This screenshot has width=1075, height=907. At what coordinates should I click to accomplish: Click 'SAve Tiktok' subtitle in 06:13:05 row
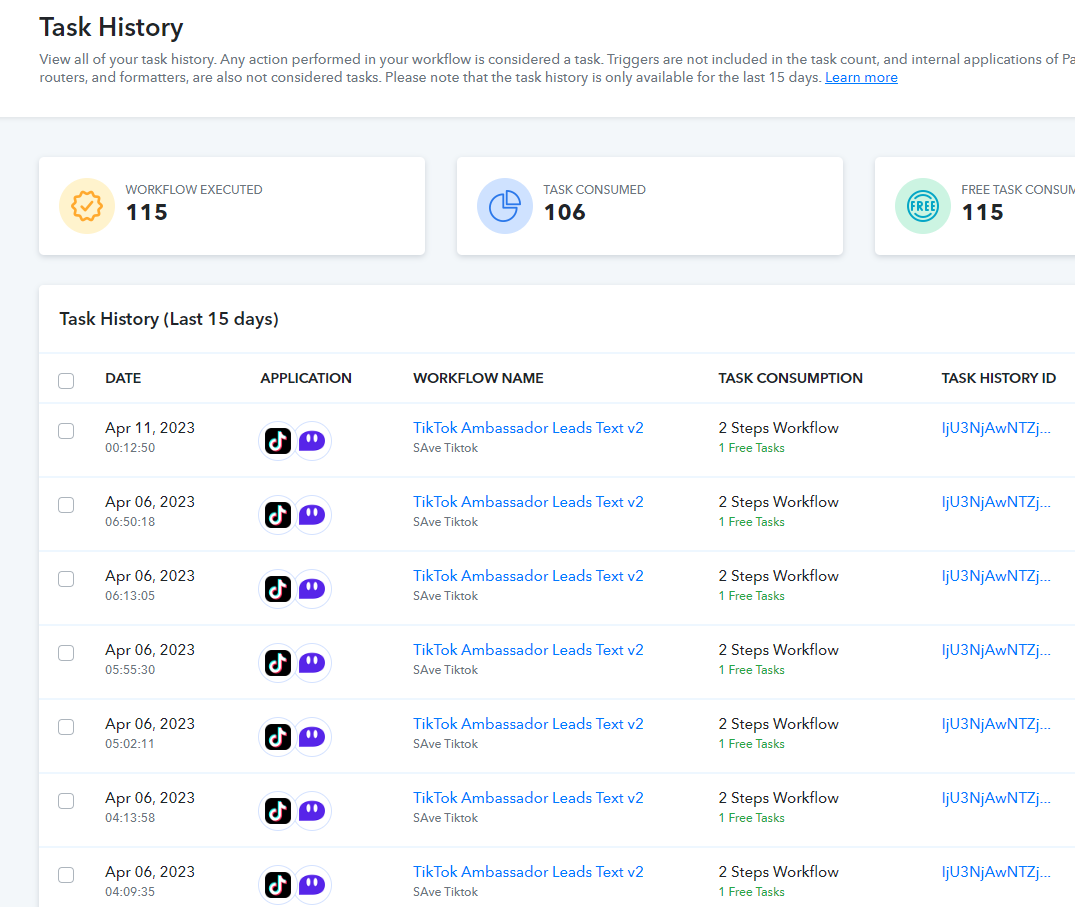click(x=445, y=596)
